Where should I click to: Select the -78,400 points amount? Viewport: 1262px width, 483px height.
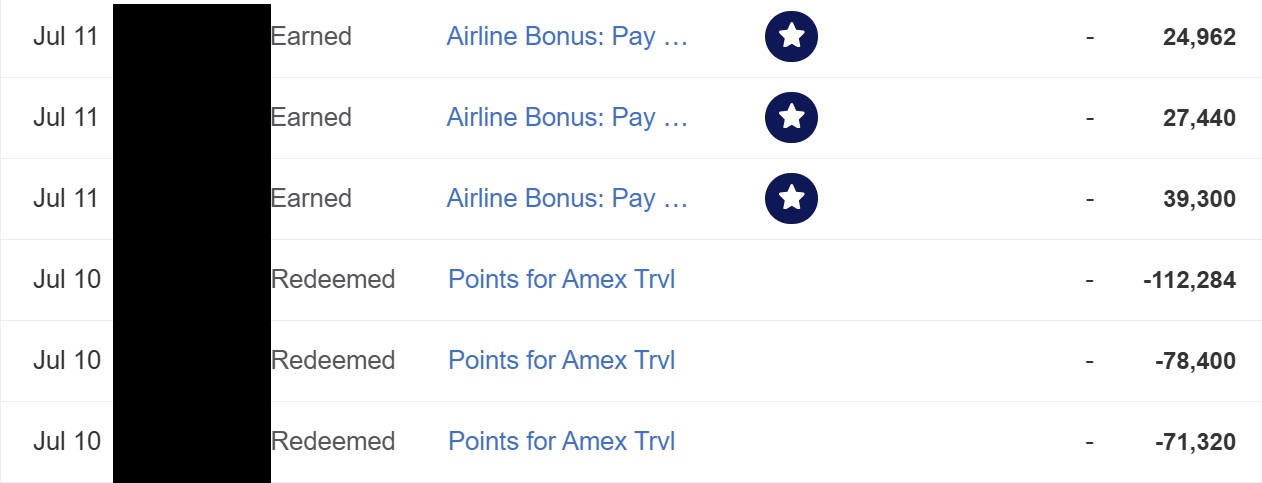click(x=1195, y=362)
